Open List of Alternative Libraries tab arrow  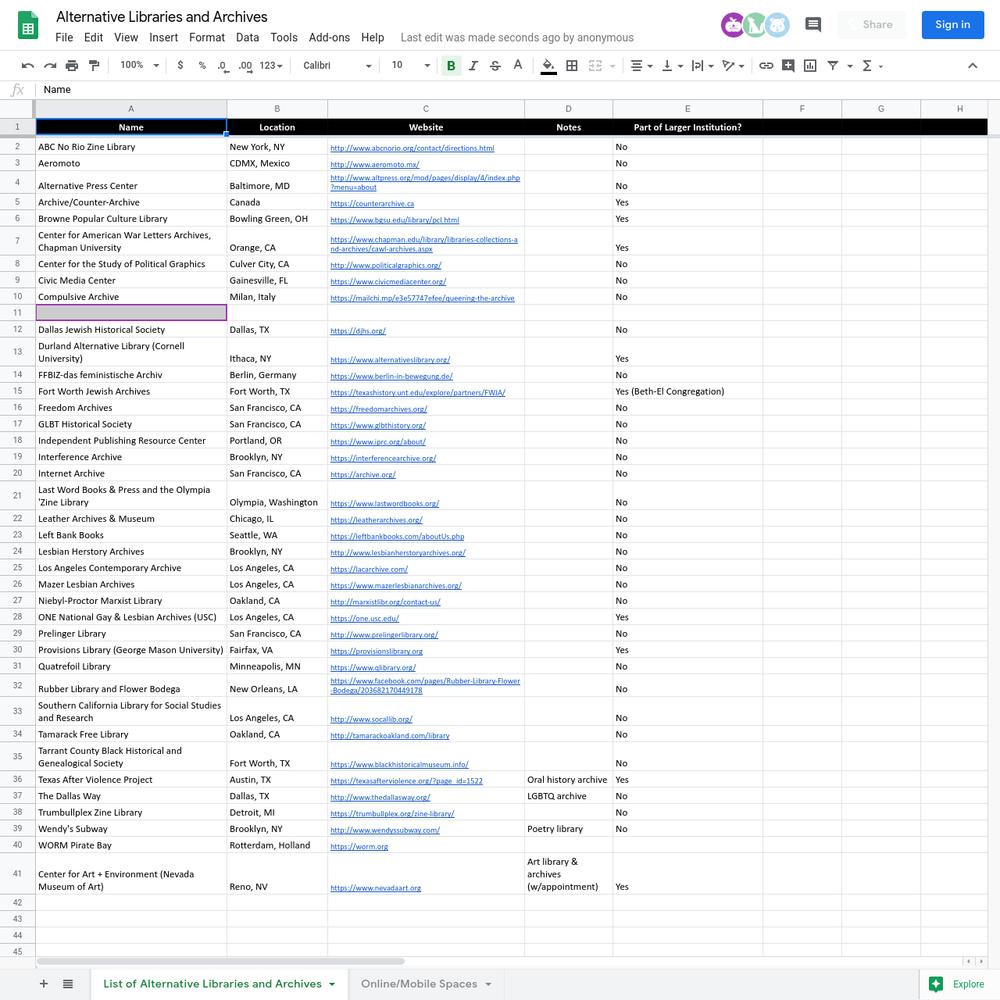pyautogui.click(x=332, y=984)
